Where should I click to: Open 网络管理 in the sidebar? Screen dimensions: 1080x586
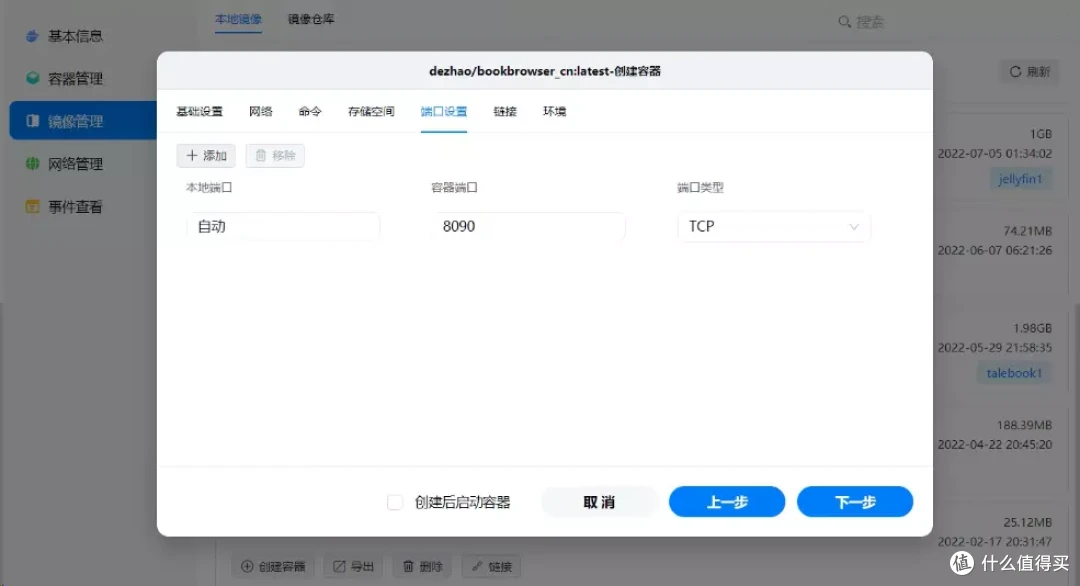[x=76, y=164]
